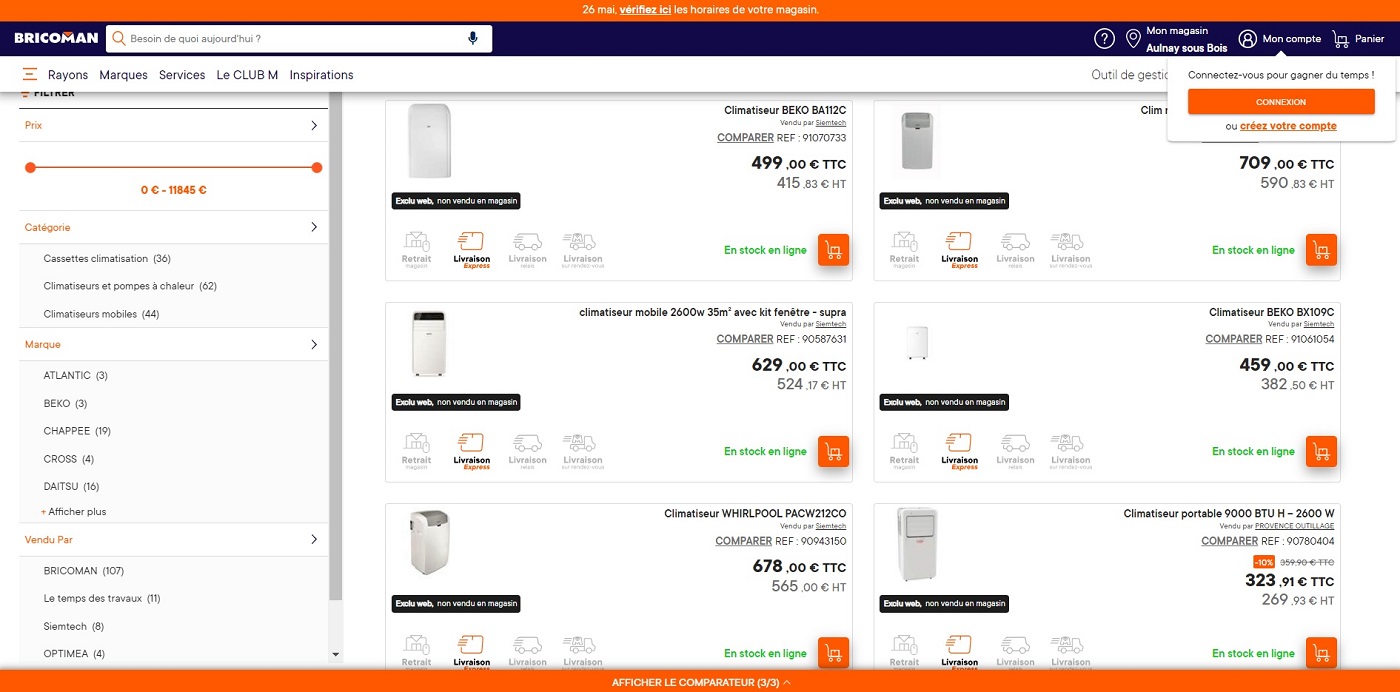
Task: Click Afficher plus under brands
Action: 76,512
